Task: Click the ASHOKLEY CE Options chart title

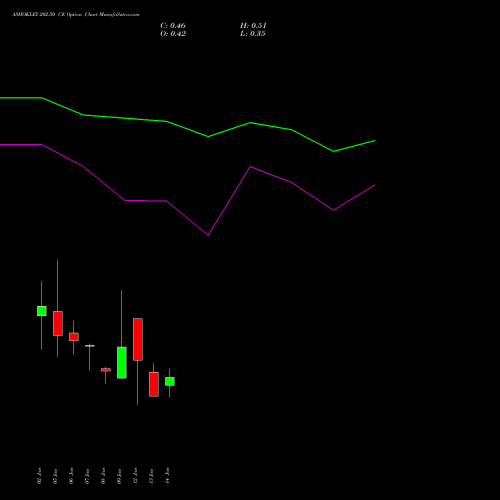Action: 76,15
